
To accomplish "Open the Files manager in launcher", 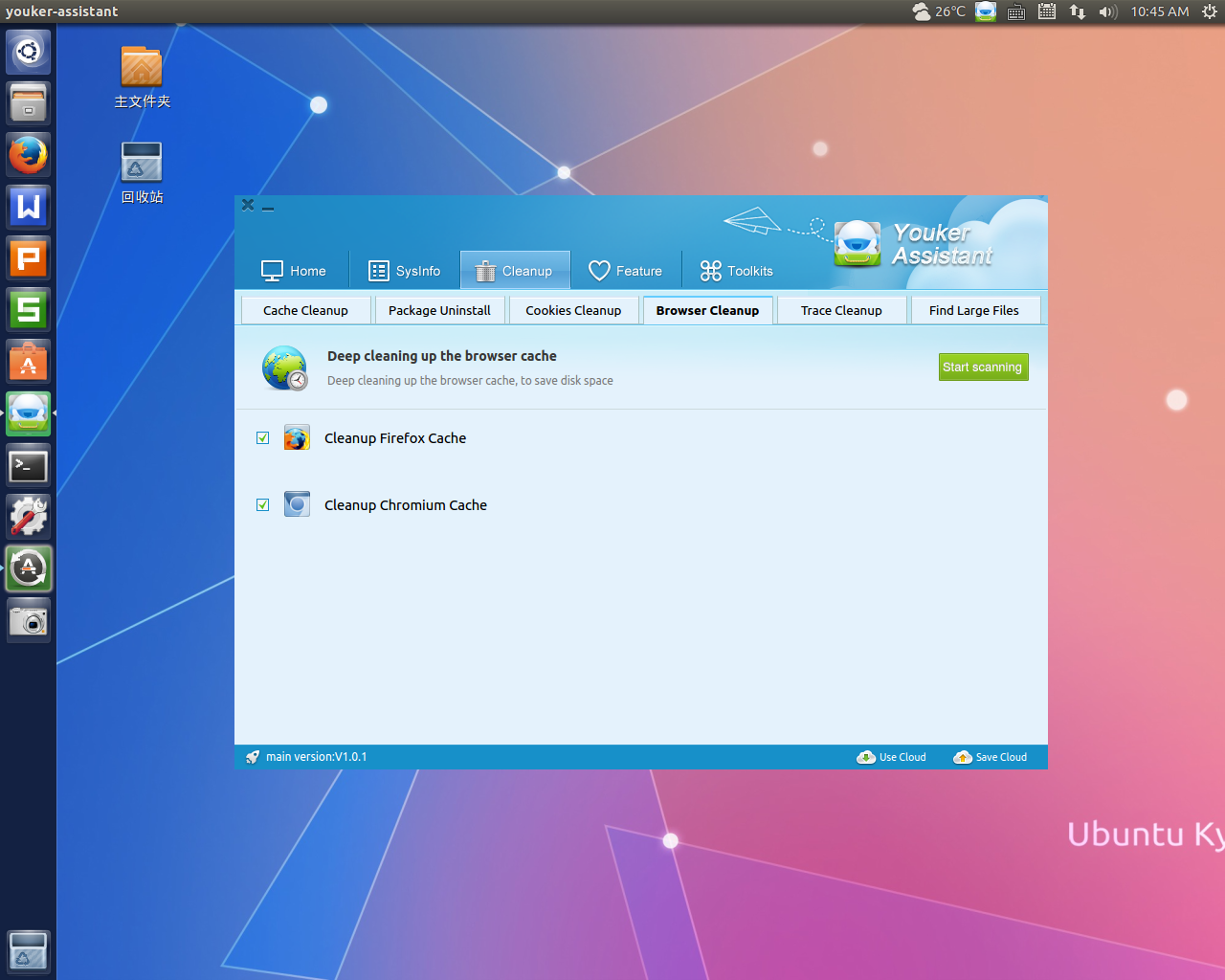I will tap(29, 103).
